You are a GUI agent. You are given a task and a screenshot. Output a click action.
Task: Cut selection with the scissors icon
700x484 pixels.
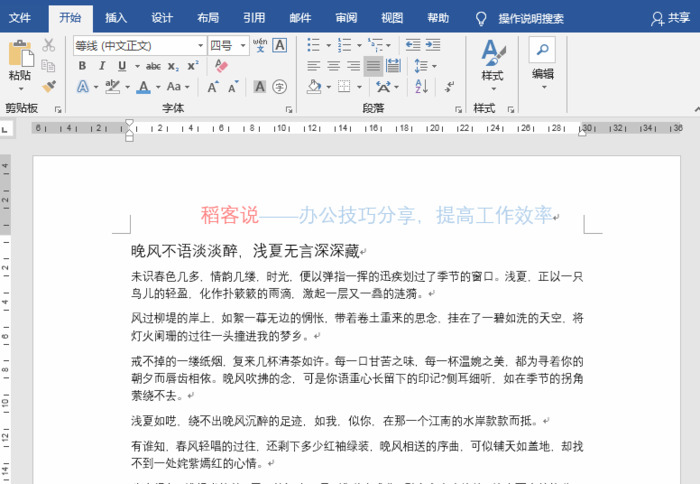coord(49,45)
